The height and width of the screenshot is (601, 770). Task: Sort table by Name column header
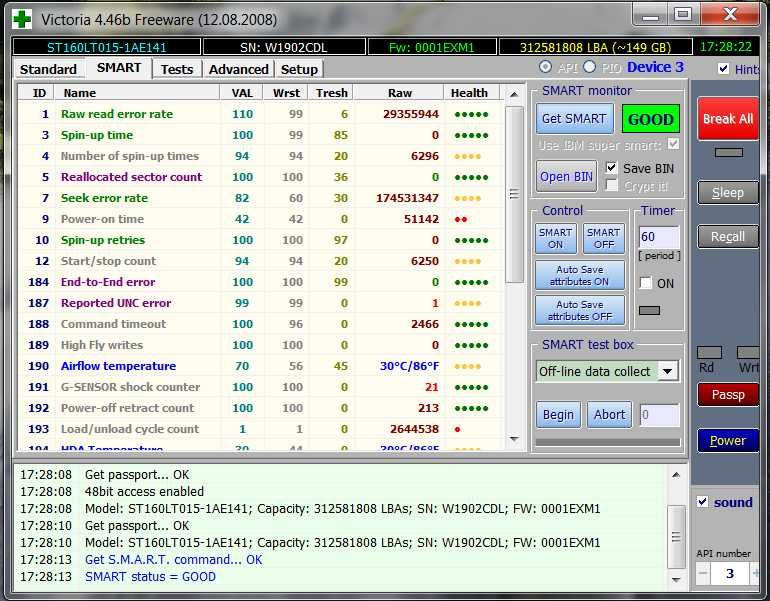pyautogui.click(x=137, y=93)
